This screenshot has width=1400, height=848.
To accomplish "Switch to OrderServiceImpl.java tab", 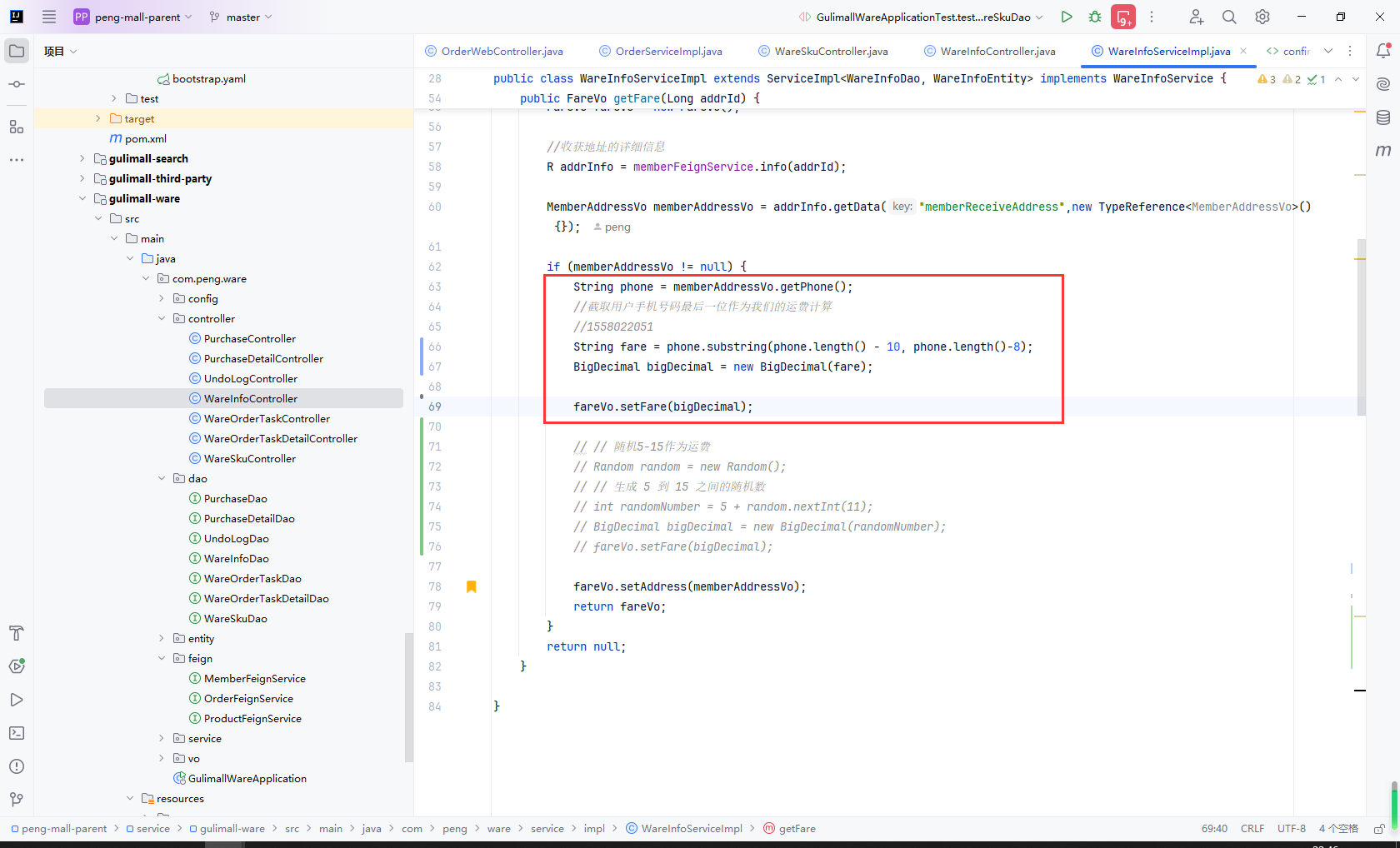I will (x=661, y=51).
